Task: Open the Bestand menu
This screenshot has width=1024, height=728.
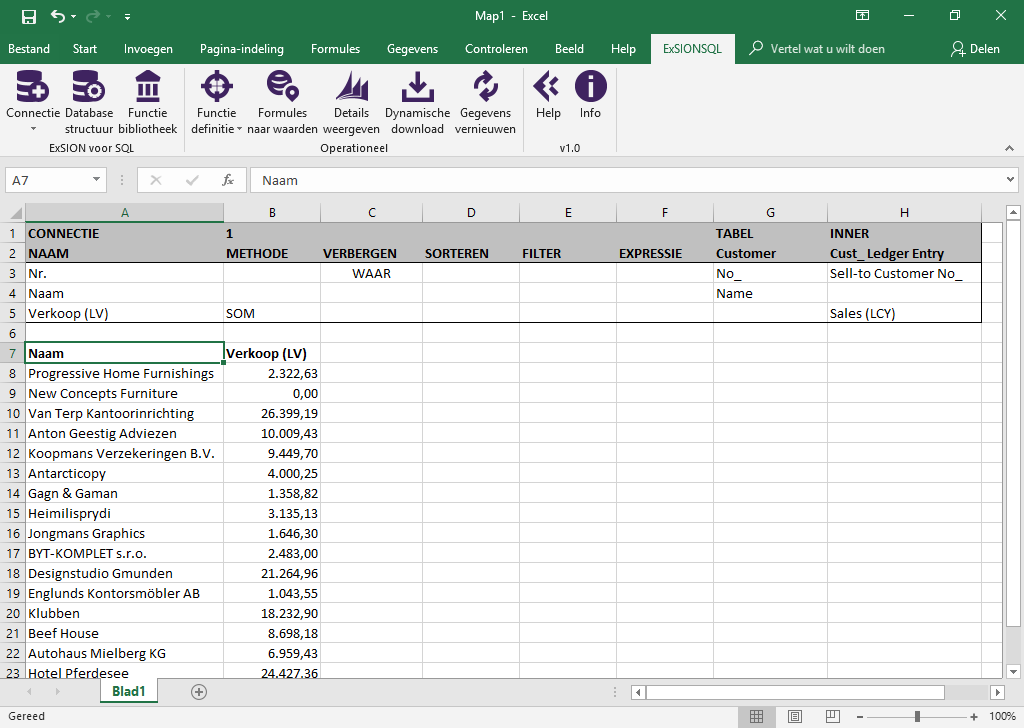Action: 29,49
